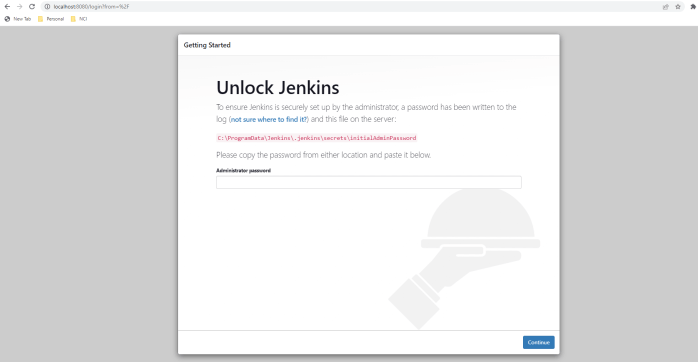Click the Getting Started title text
Viewport: 698px width, 362px height.
pos(207,45)
